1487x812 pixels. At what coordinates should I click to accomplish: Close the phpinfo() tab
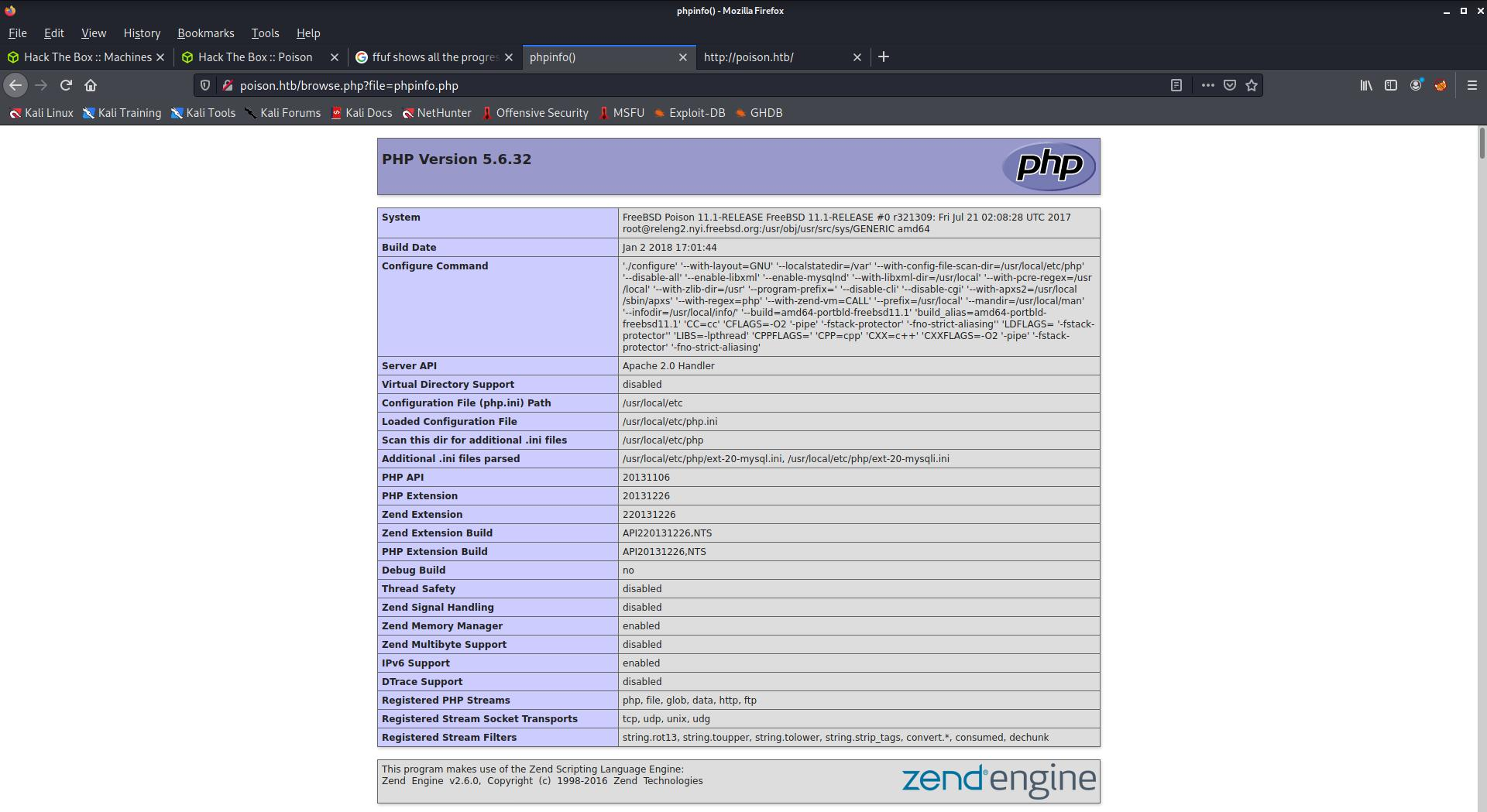(682, 57)
